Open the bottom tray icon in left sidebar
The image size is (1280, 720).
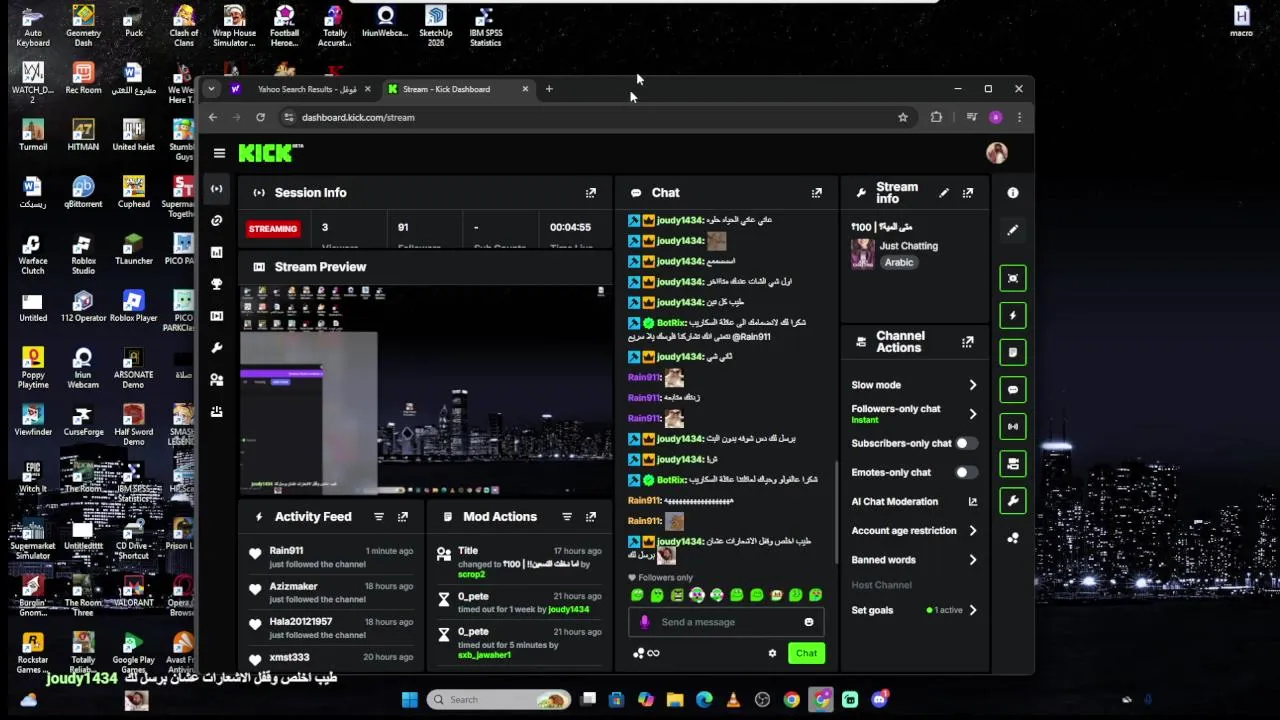point(217,412)
